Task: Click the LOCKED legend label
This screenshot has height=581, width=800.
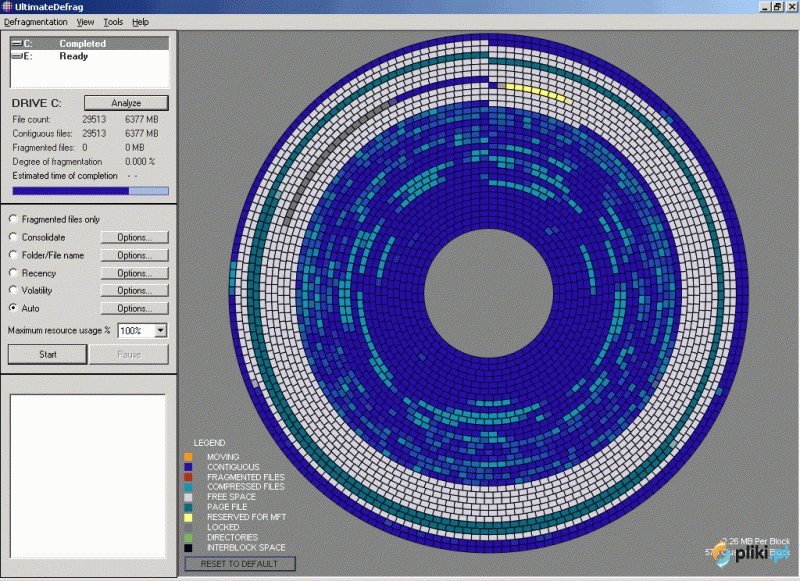Action: (x=223, y=527)
